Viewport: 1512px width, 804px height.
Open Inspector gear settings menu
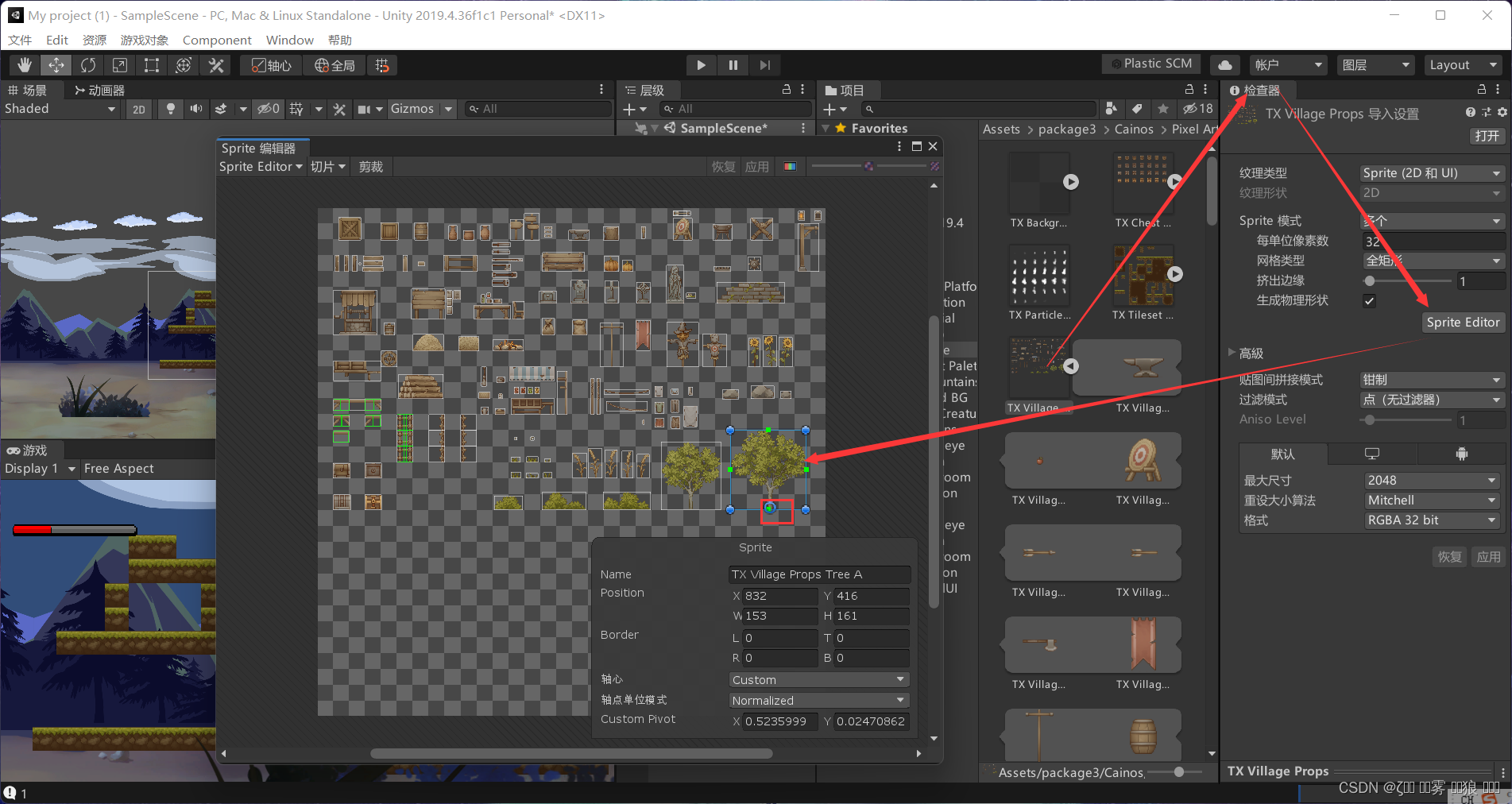click(1502, 113)
